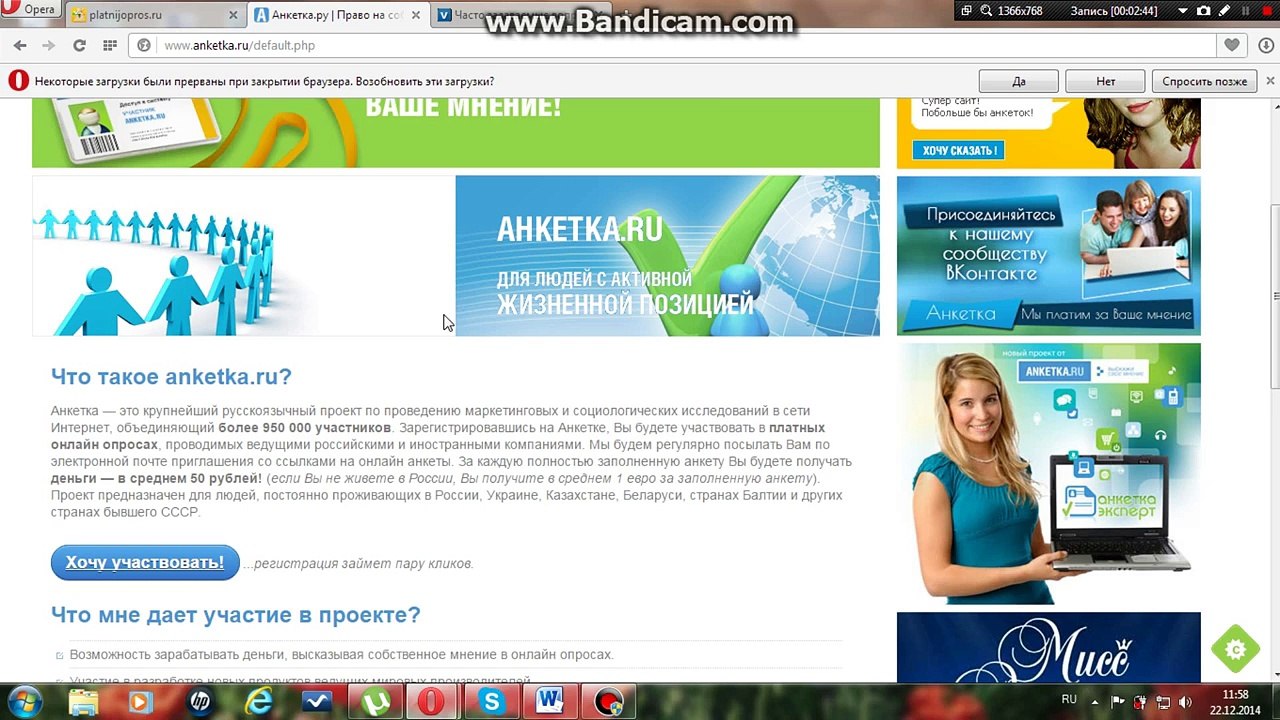Switch to Bandicam recorder in taskbar
Viewport: 1280px width, 720px height.
pyautogui.click(x=608, y=702)
